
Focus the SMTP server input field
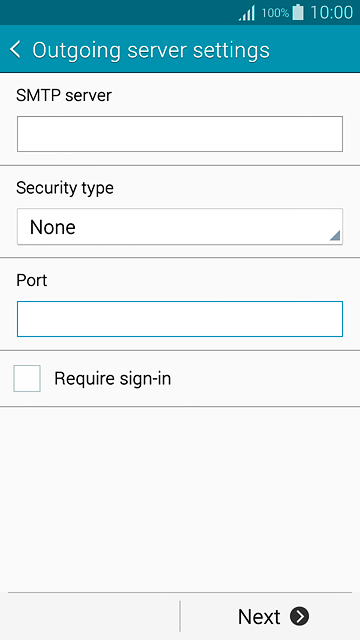180,134
